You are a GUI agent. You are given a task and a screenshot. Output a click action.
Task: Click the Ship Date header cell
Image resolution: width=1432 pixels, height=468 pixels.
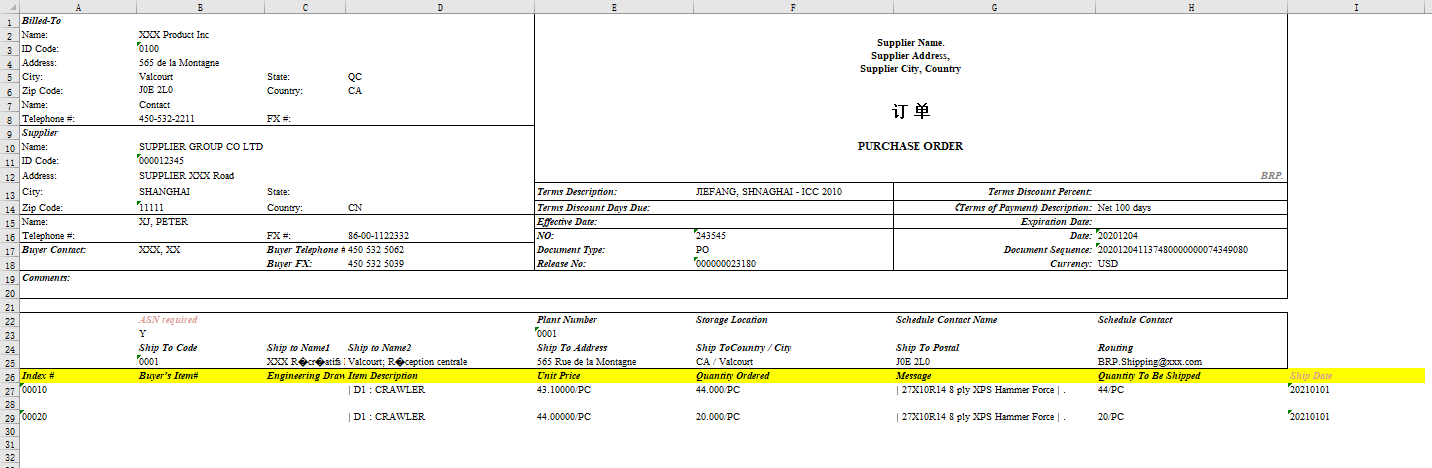coord(1311,376)
